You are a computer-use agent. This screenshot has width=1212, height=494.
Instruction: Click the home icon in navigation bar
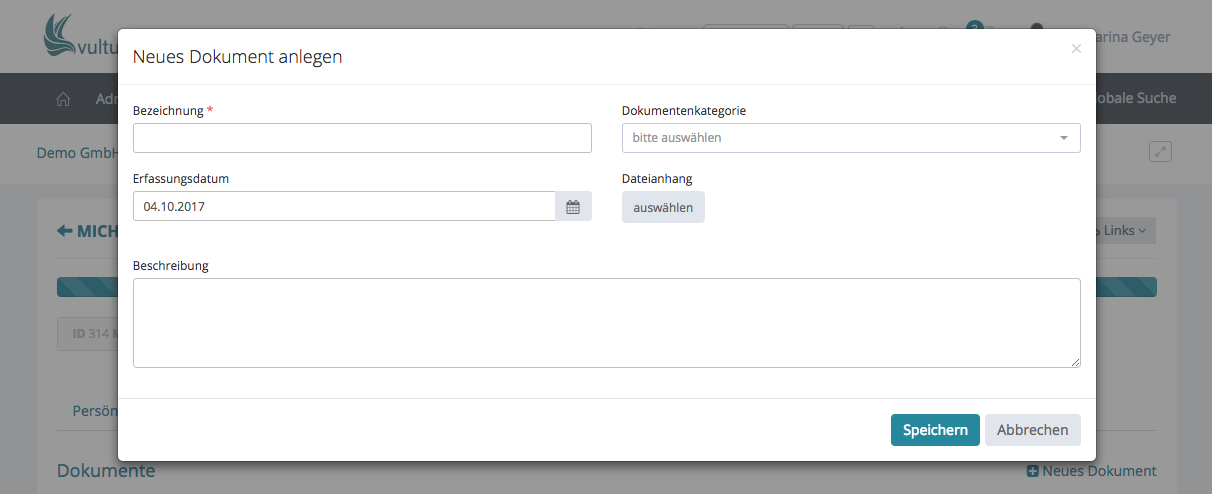[63, 98]
